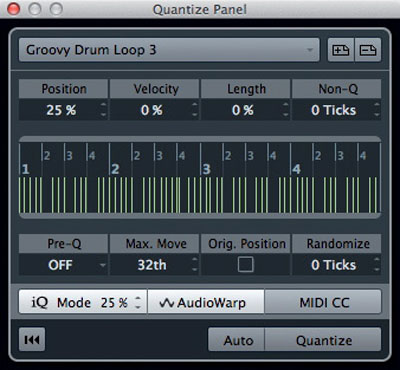Click the Position percentage stepper arrows
400x370 pixels.
pos(104,110)
